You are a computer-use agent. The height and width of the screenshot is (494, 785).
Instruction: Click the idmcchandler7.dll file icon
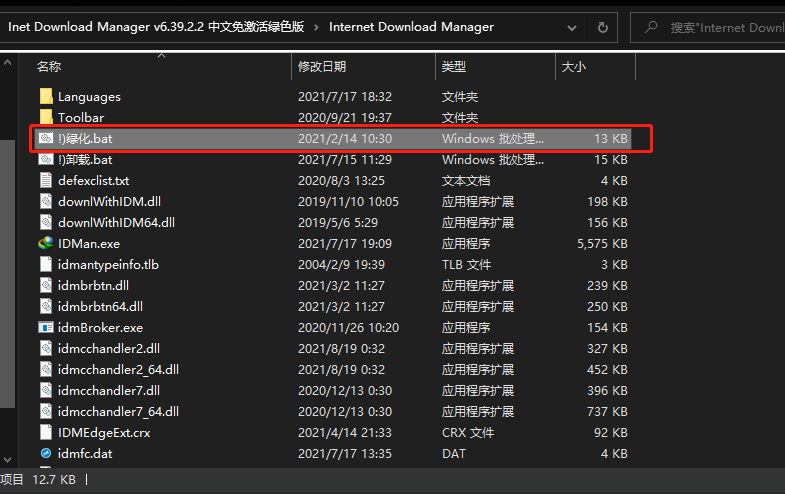click(x=46, y=390)
